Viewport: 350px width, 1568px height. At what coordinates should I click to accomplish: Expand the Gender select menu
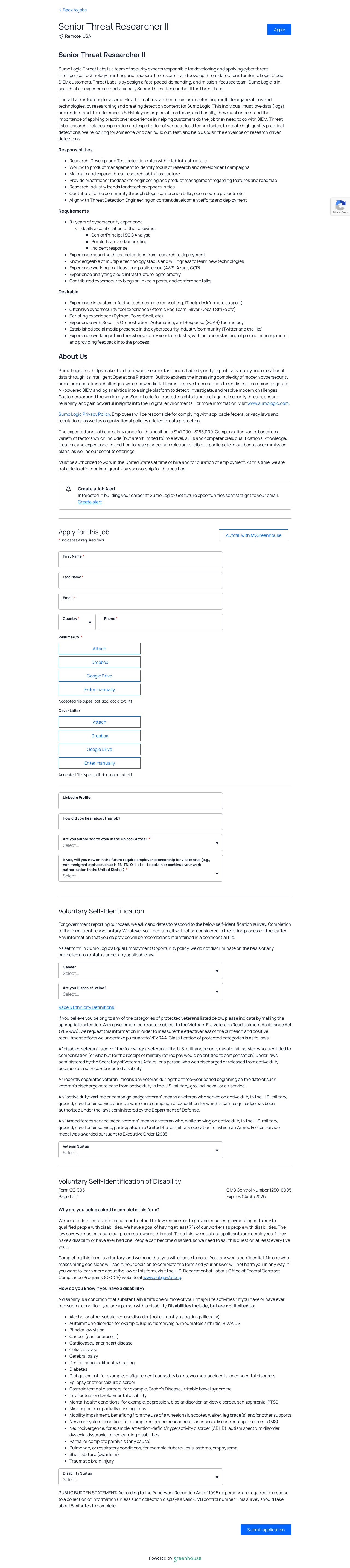click(x=140, y=970)
